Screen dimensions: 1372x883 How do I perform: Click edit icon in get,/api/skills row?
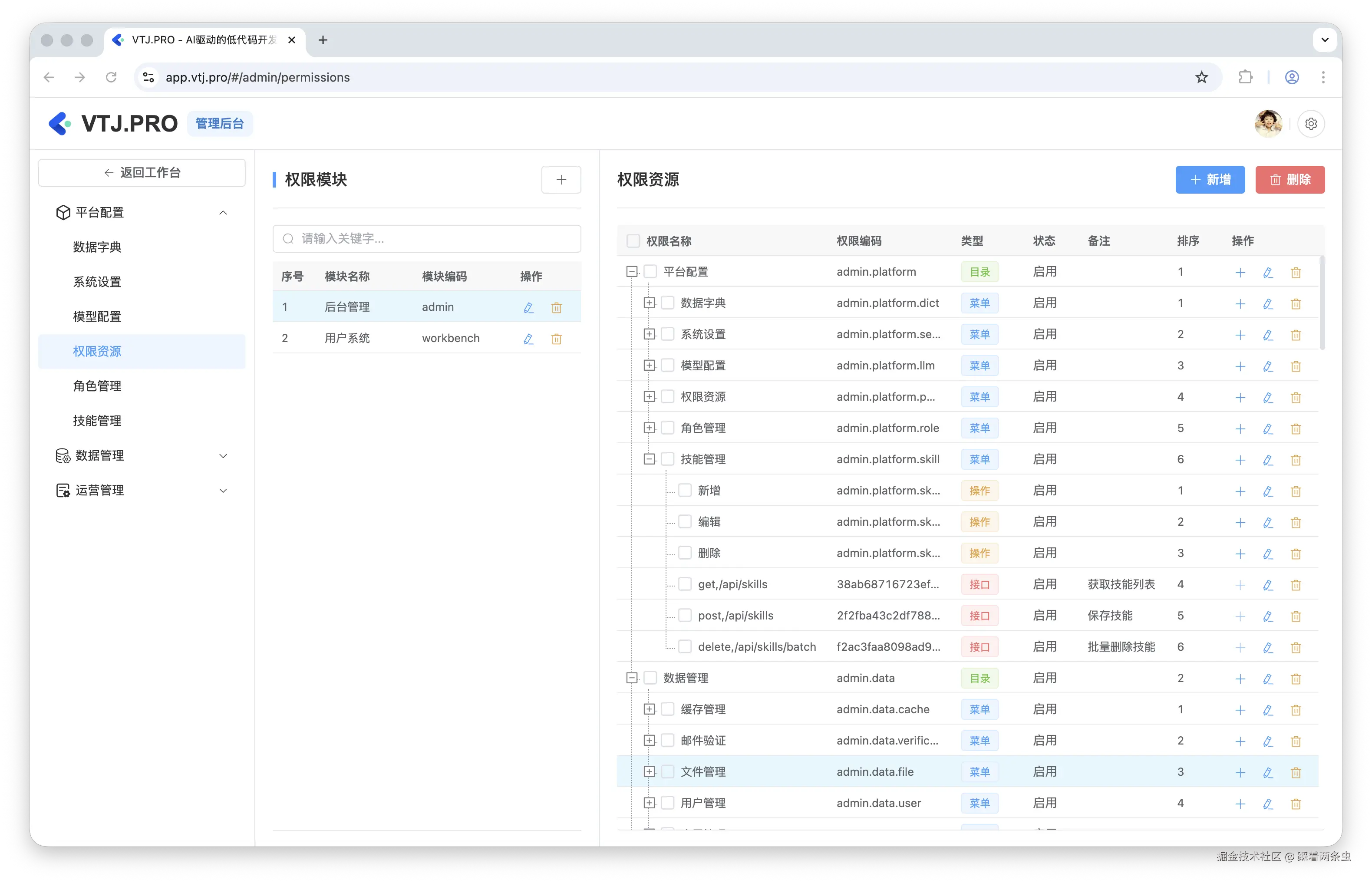tap(1268, 585)
